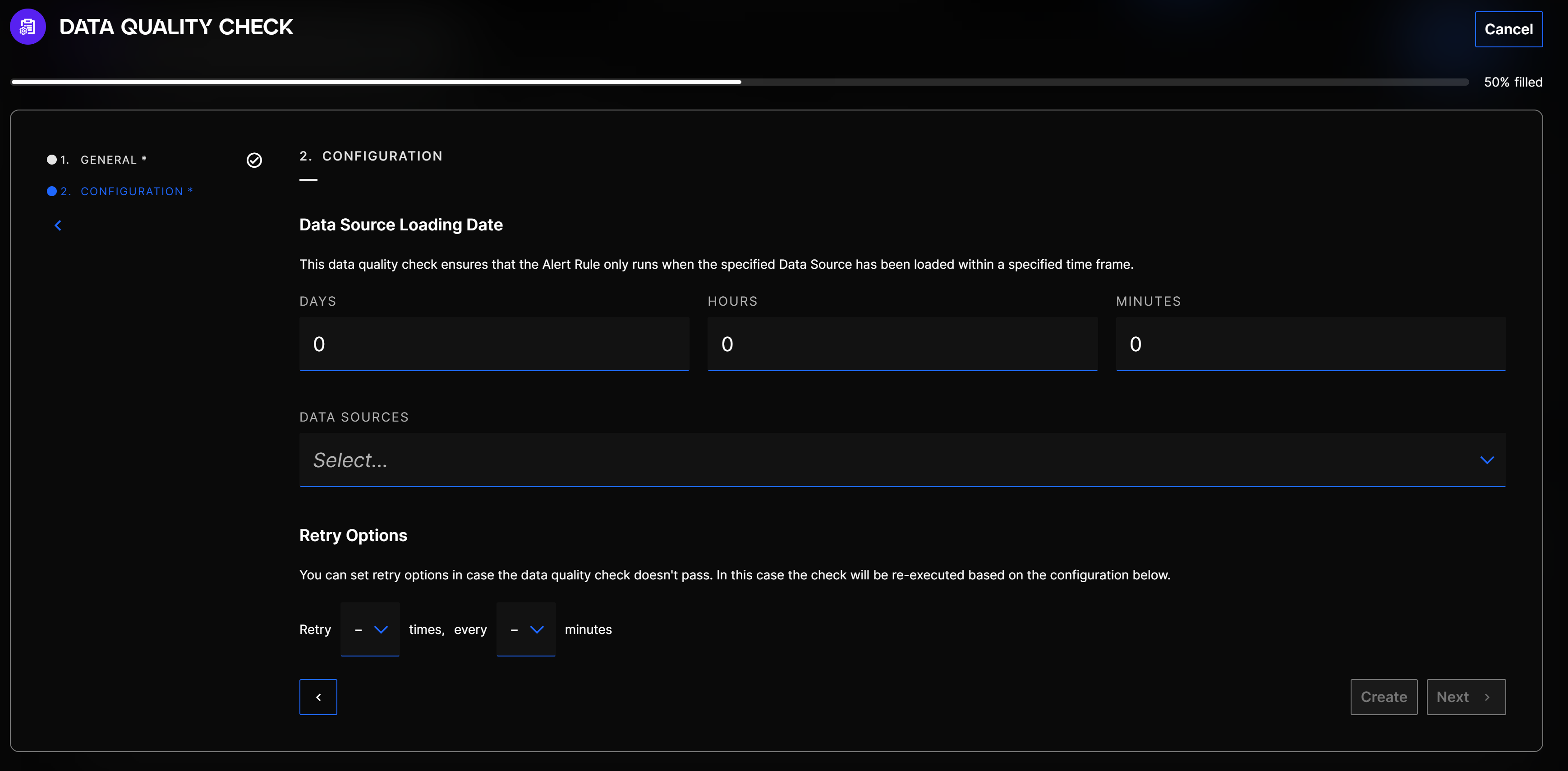
Task: Go back using bottom previous arrow button
Action: click(318, 697)
